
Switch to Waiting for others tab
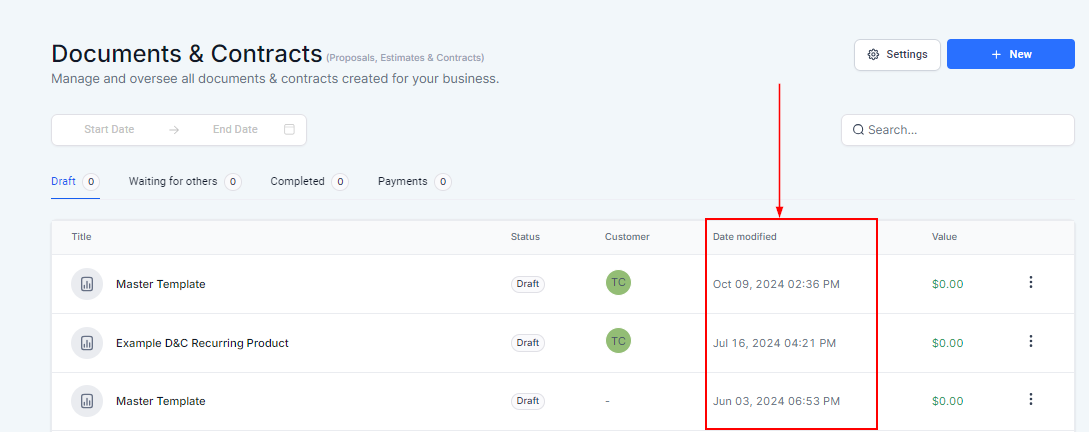point(185,182)
